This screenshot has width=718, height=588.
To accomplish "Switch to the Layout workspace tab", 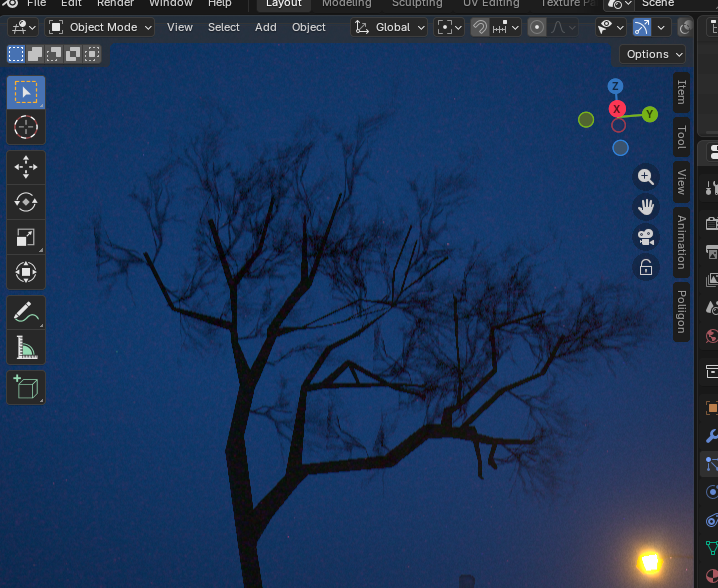I will pos(283,4).
